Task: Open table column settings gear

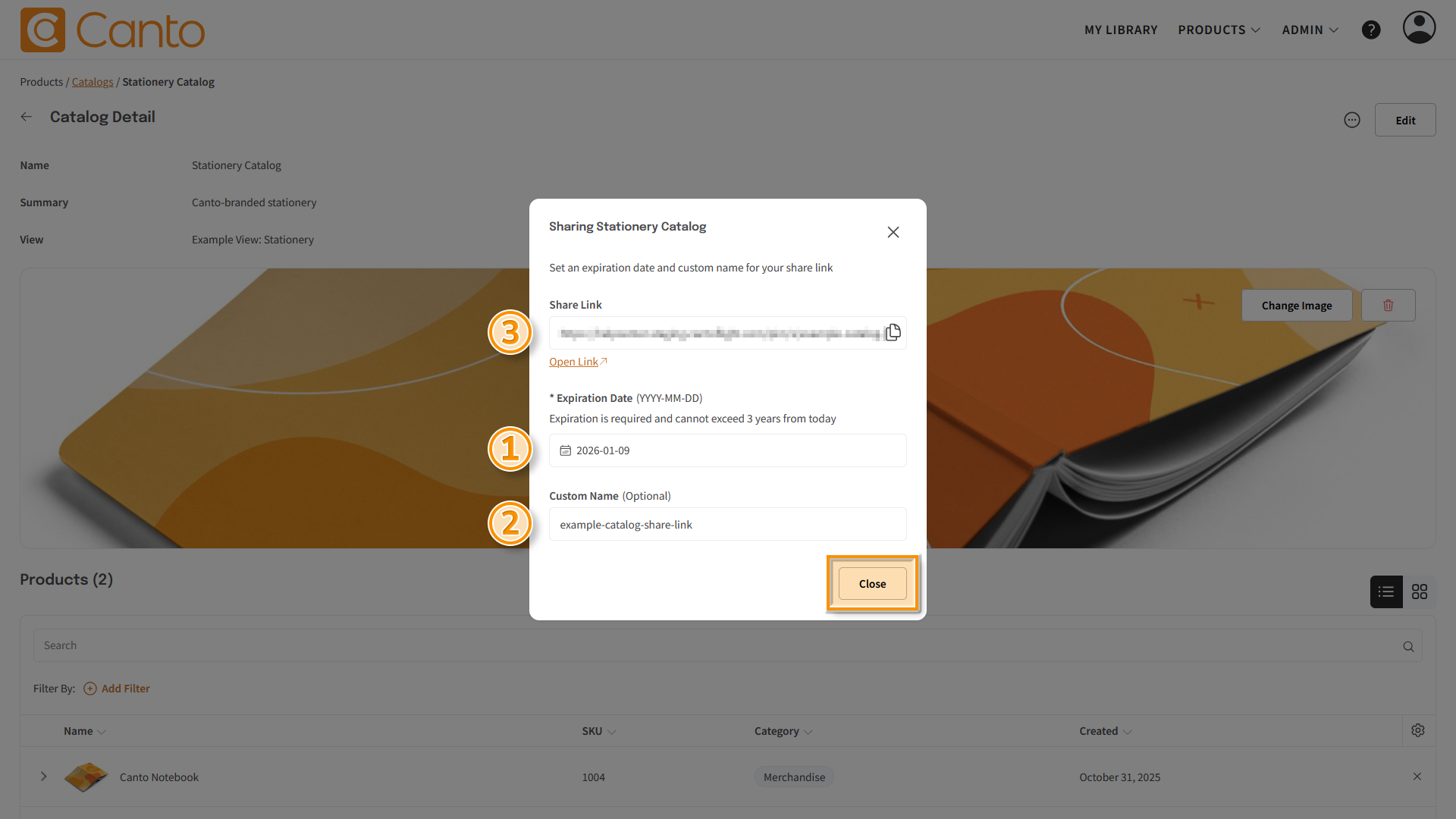Action: point(1418,730)
